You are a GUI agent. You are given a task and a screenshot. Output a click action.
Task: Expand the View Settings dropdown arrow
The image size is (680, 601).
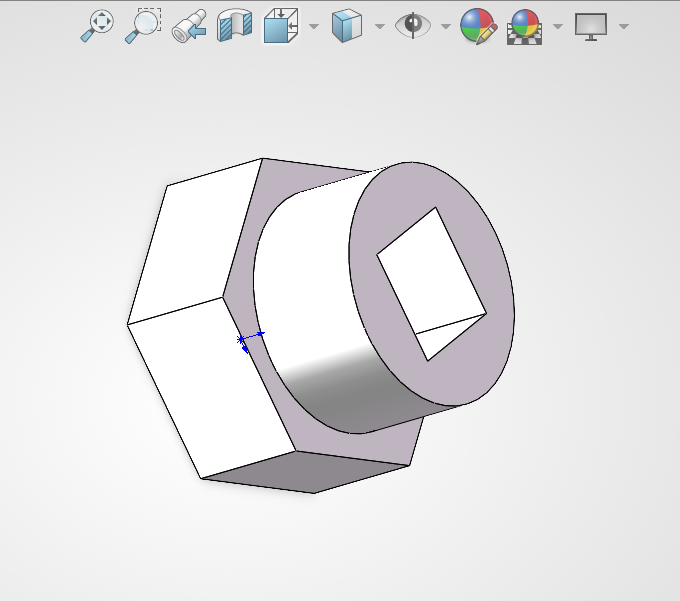pyautogui.click(x=624, y=26)
